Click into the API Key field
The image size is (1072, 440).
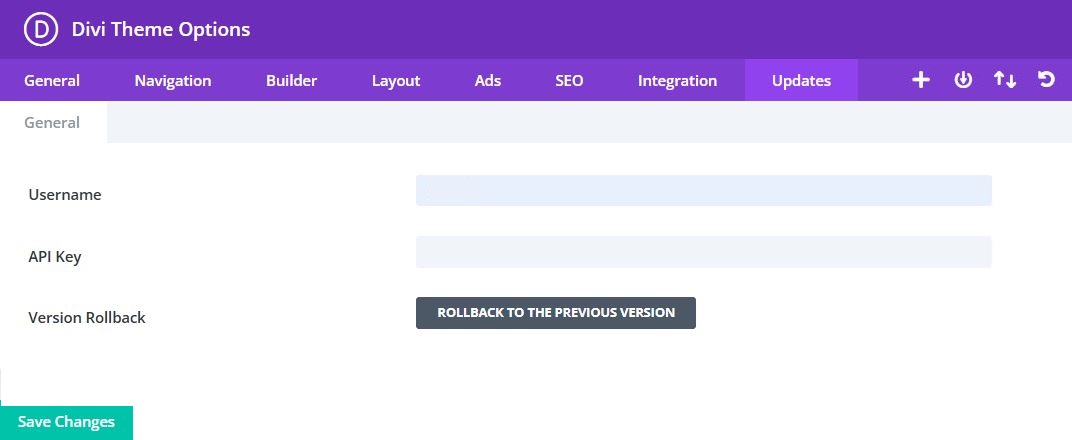pos(703,252)
